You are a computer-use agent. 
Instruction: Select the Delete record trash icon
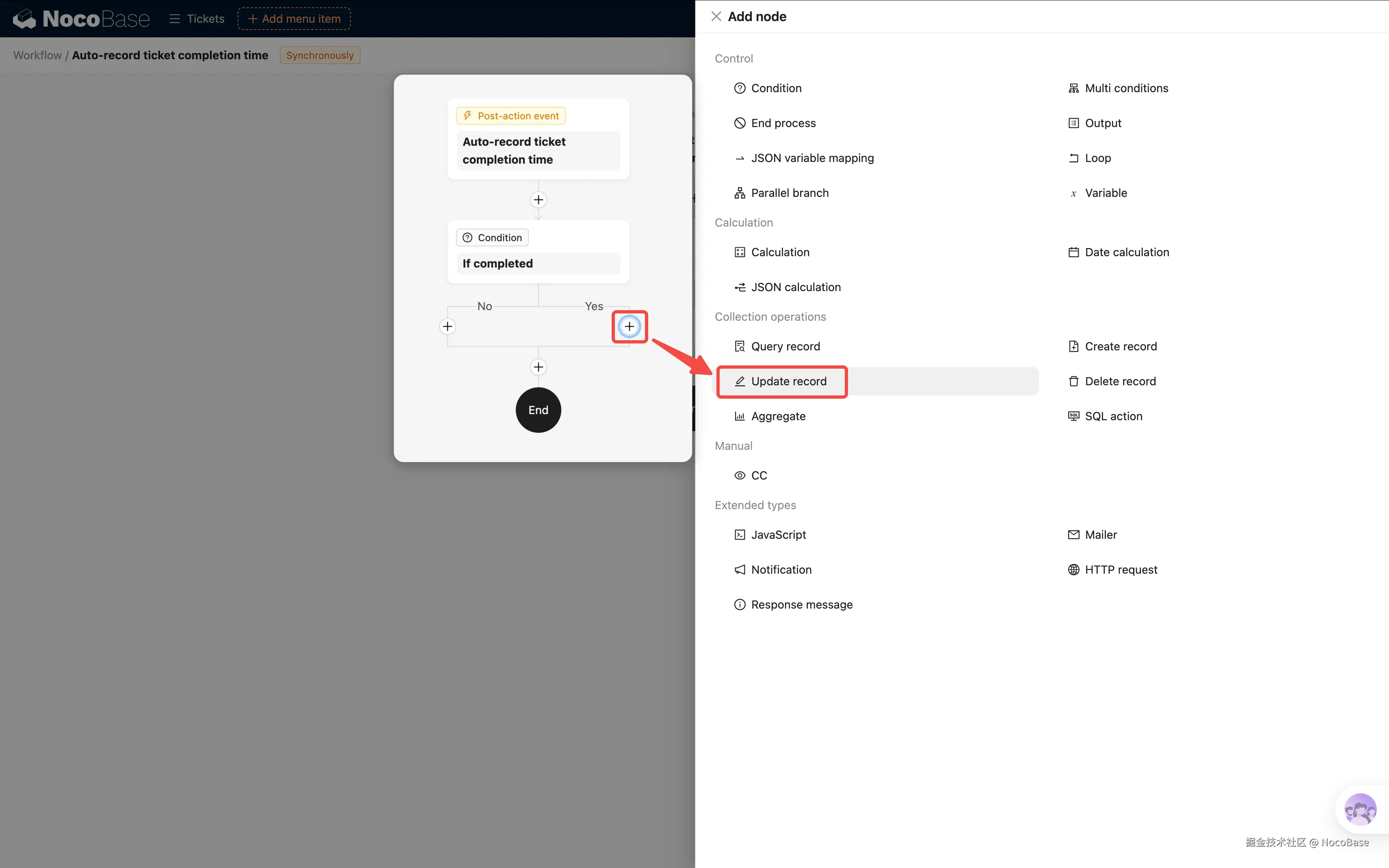(x=1073, y=382)
